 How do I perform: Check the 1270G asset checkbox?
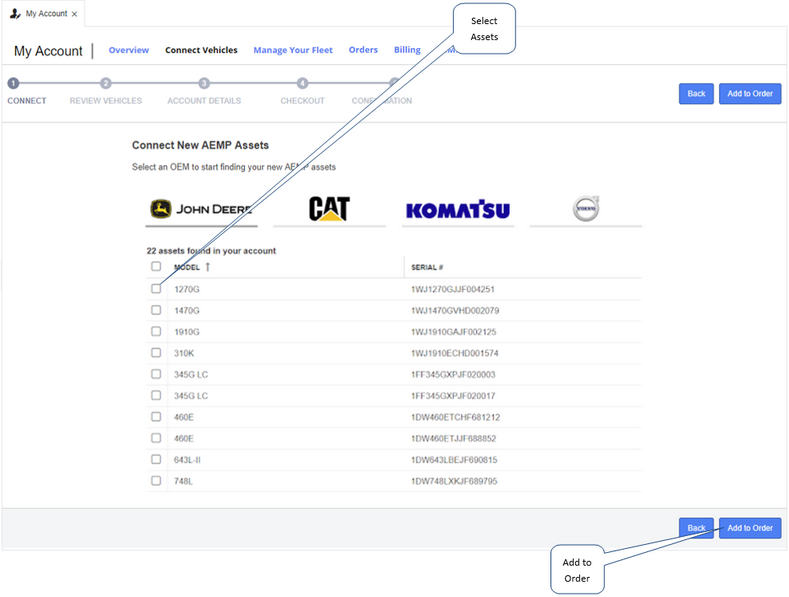coord(156,288)
